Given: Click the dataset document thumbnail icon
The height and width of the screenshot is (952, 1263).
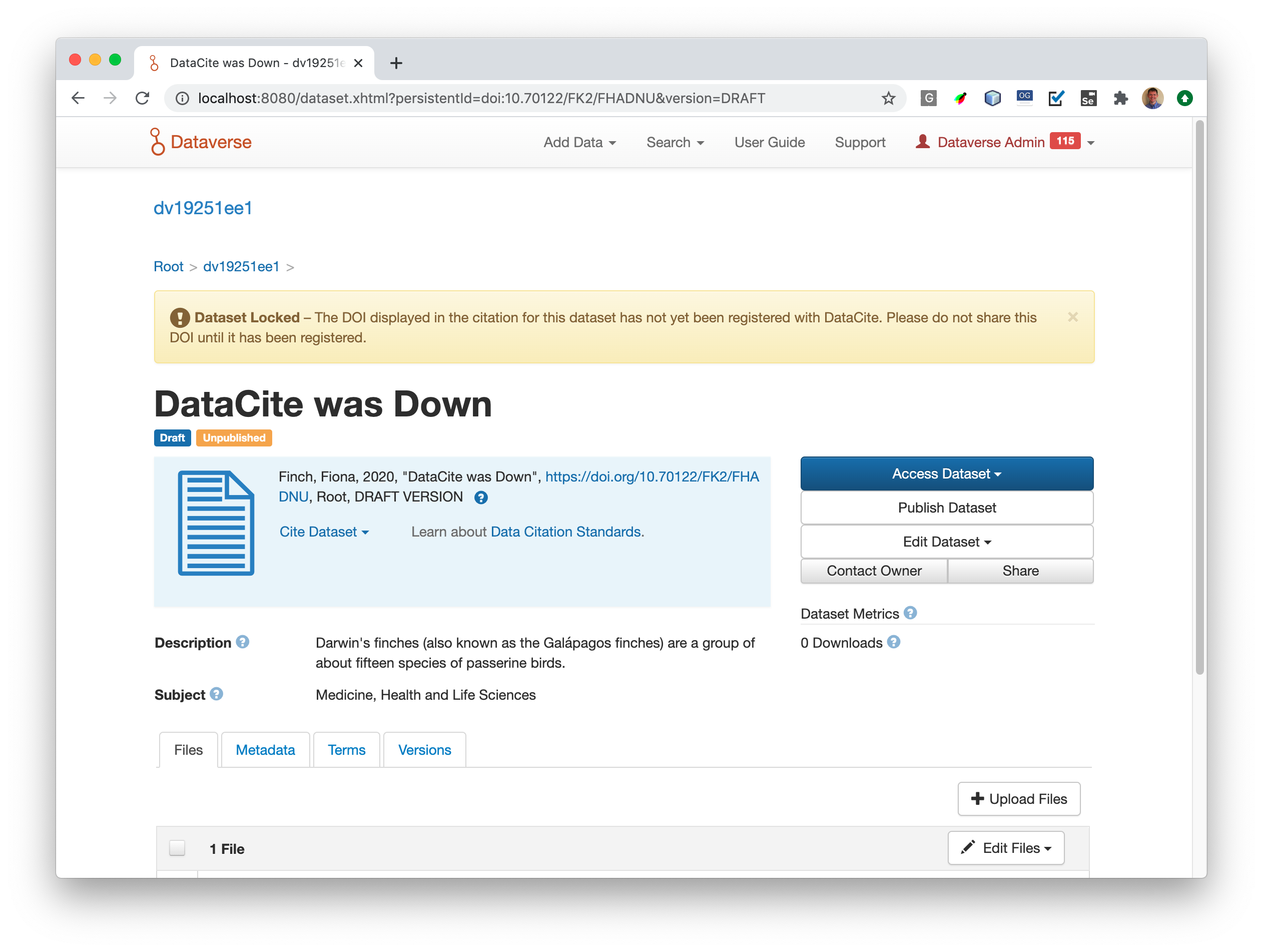Looking at the screenshot, I should 216,523.
